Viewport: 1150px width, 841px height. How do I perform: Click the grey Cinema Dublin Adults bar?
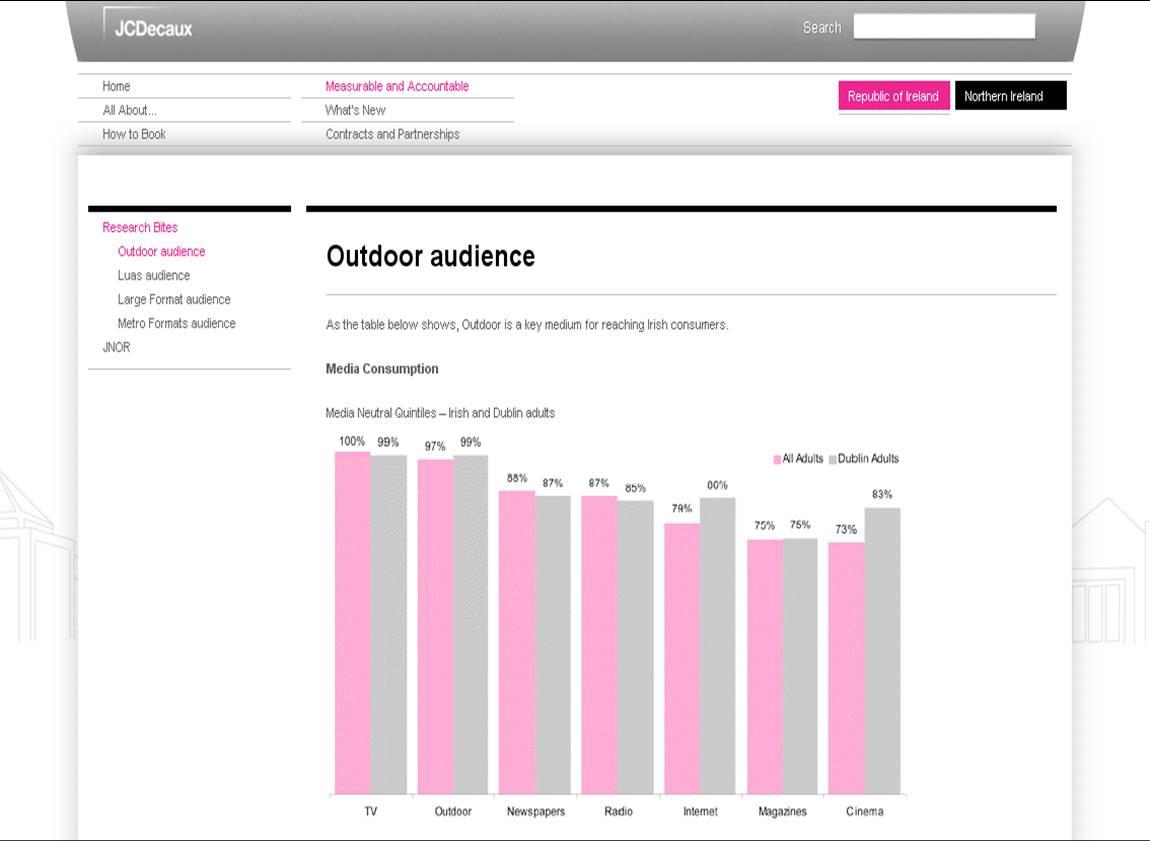(882, 650)
